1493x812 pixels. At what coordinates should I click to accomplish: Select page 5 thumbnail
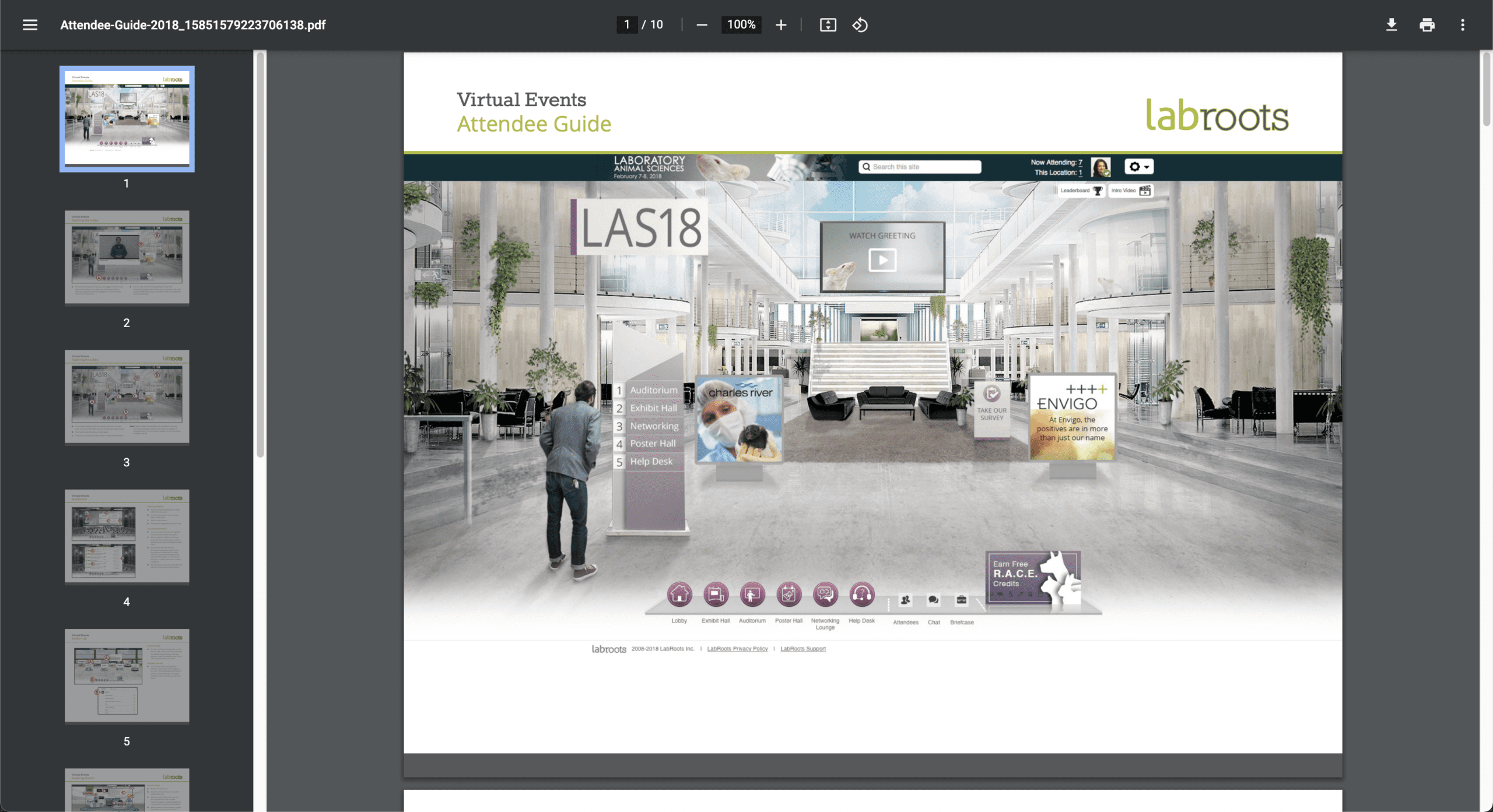(x=127, y=676)
